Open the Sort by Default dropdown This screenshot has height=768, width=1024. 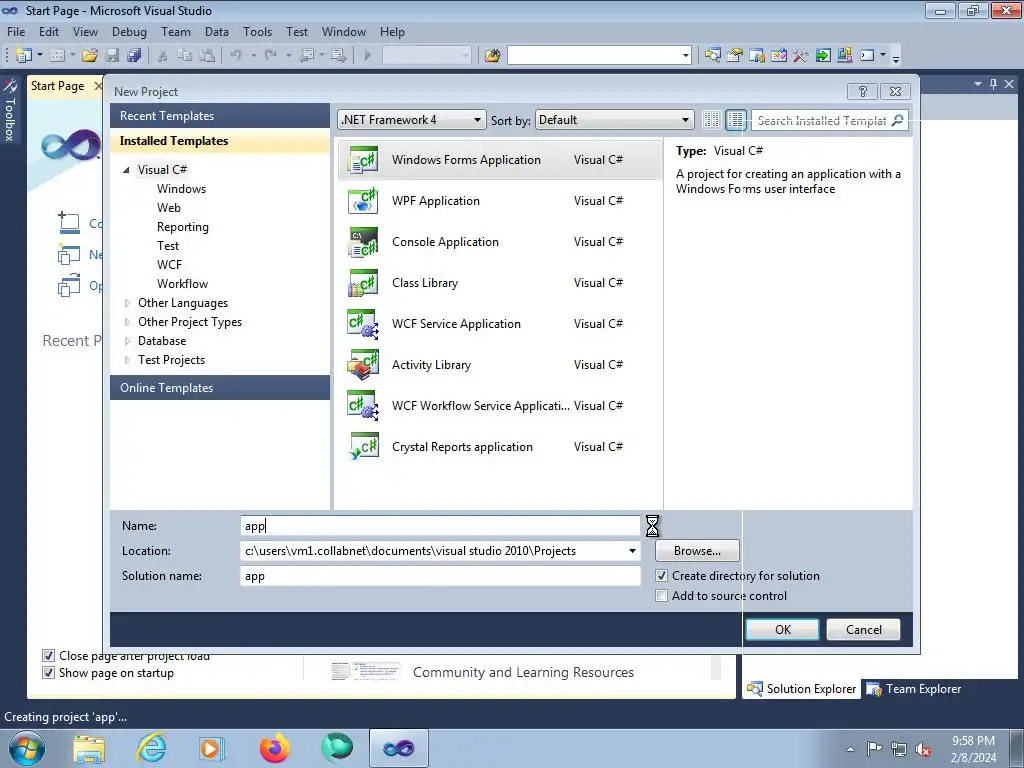[x=614, y=120]
